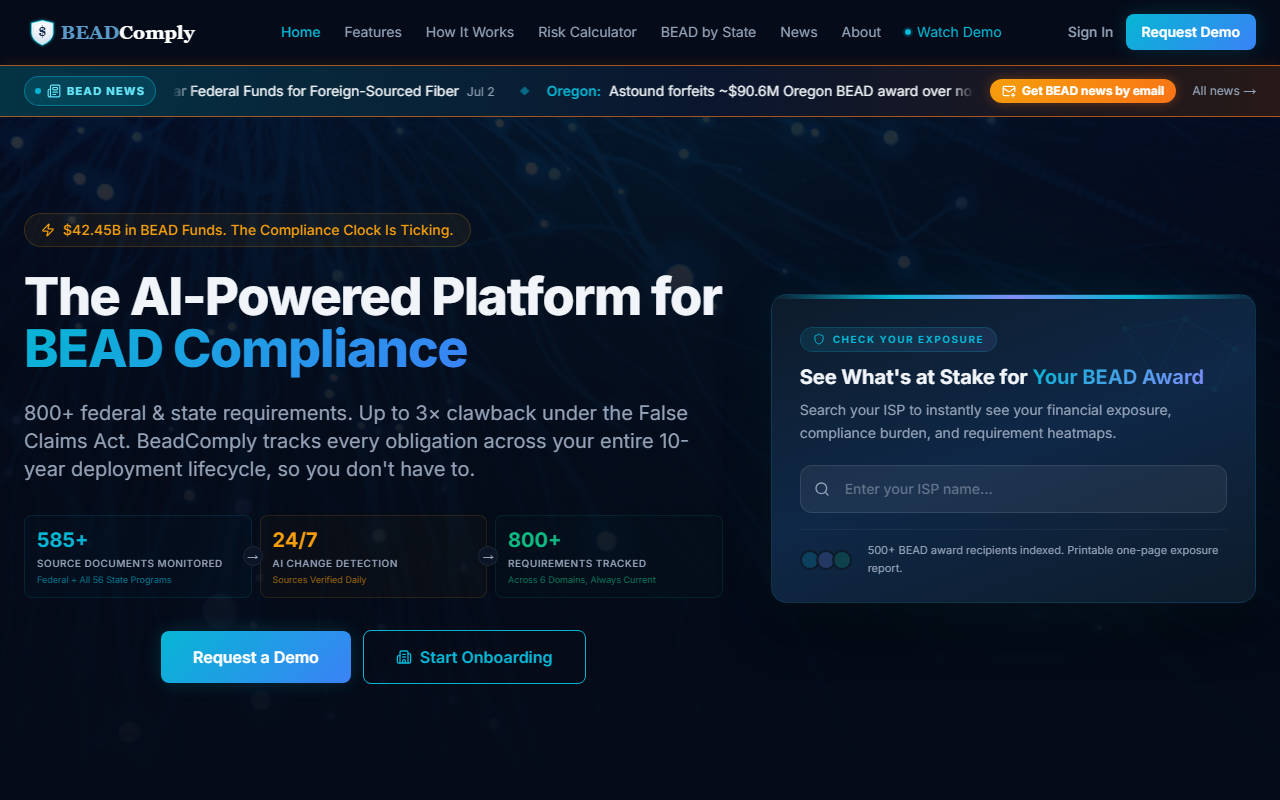Navigate to BEAD by State
1280x800 pixels.
click(708, 32)
